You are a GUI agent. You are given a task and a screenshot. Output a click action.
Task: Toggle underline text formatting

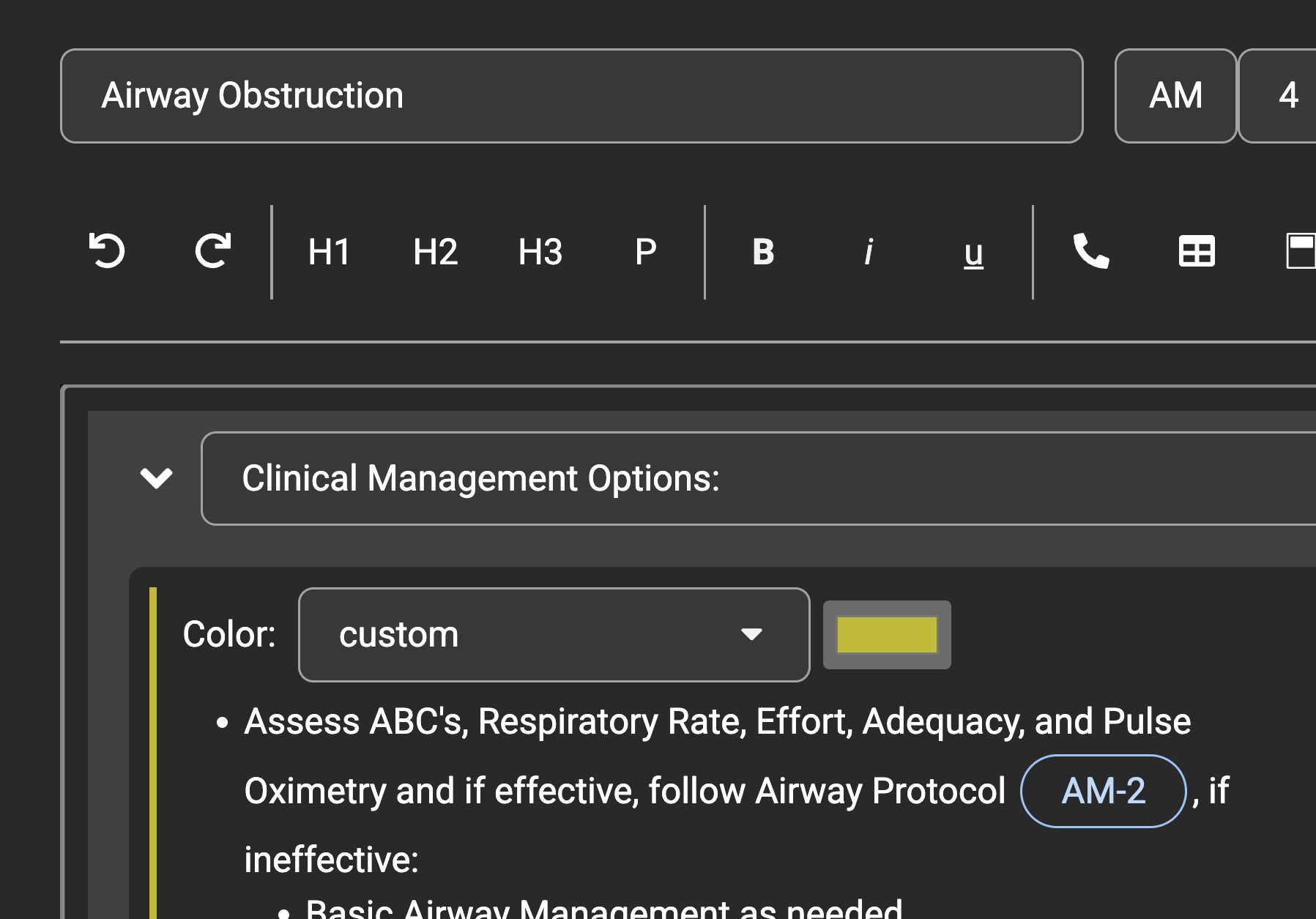(973, 253)
